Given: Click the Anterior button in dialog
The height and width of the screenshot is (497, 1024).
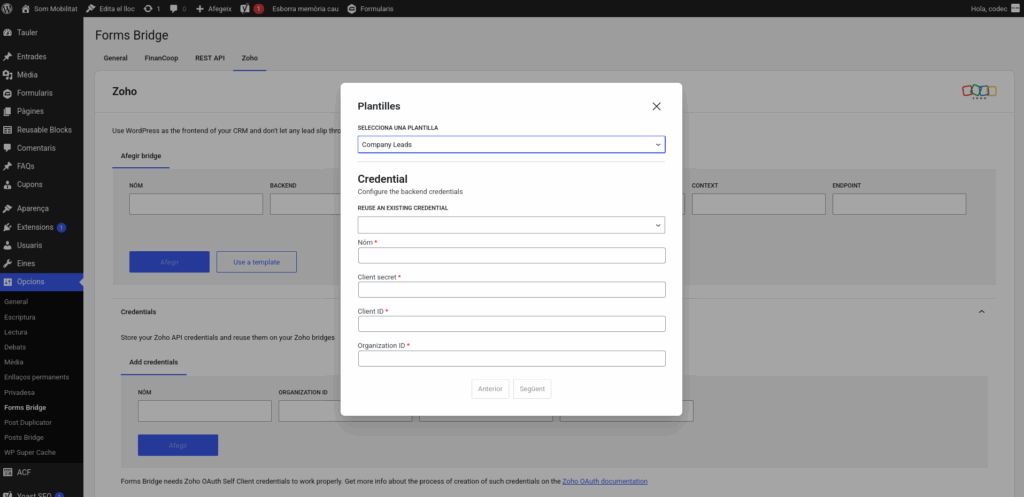Looking at the screenshot, I should tap(490, 389).
